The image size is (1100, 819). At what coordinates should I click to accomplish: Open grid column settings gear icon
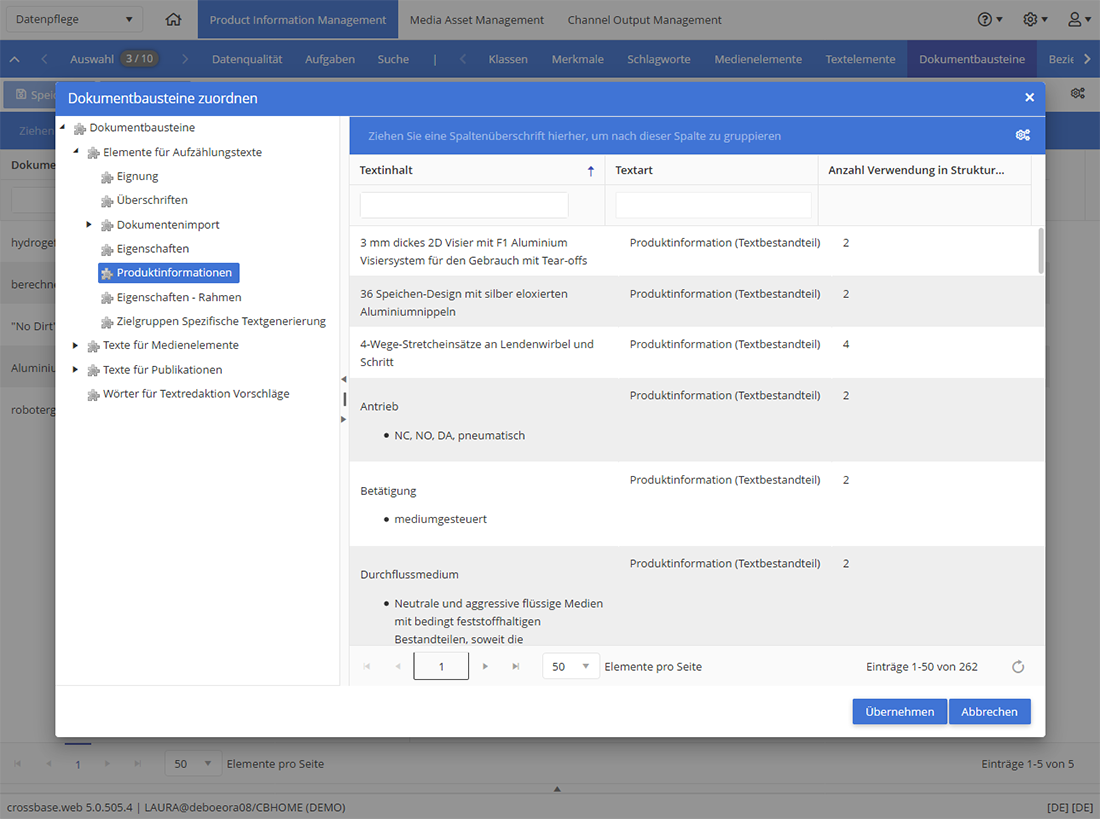pyautogui.click(x=1023, y=135)
